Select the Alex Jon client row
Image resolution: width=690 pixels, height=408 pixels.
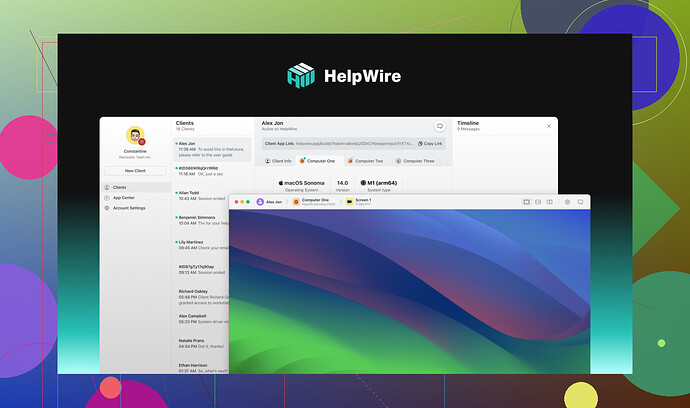[213, 149]
